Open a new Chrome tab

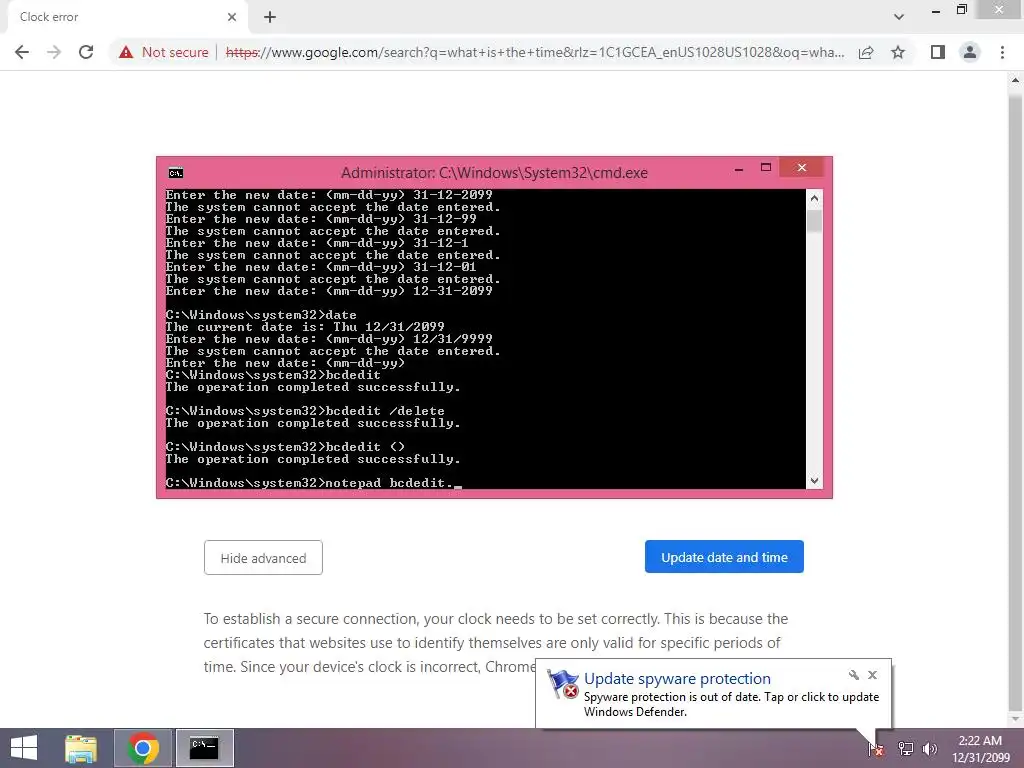[x=270, y=17]
